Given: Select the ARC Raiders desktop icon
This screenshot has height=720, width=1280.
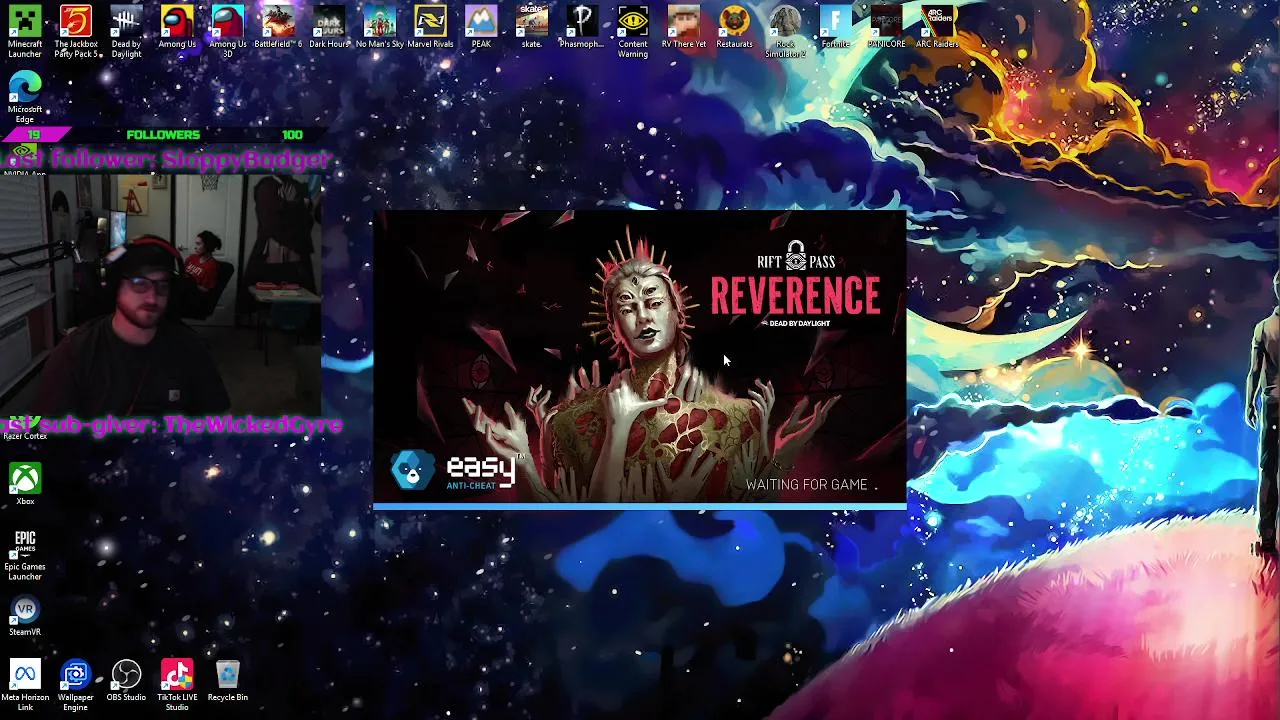Looking at the screenshot, I should pyautogui.click(x=937, y=27).
